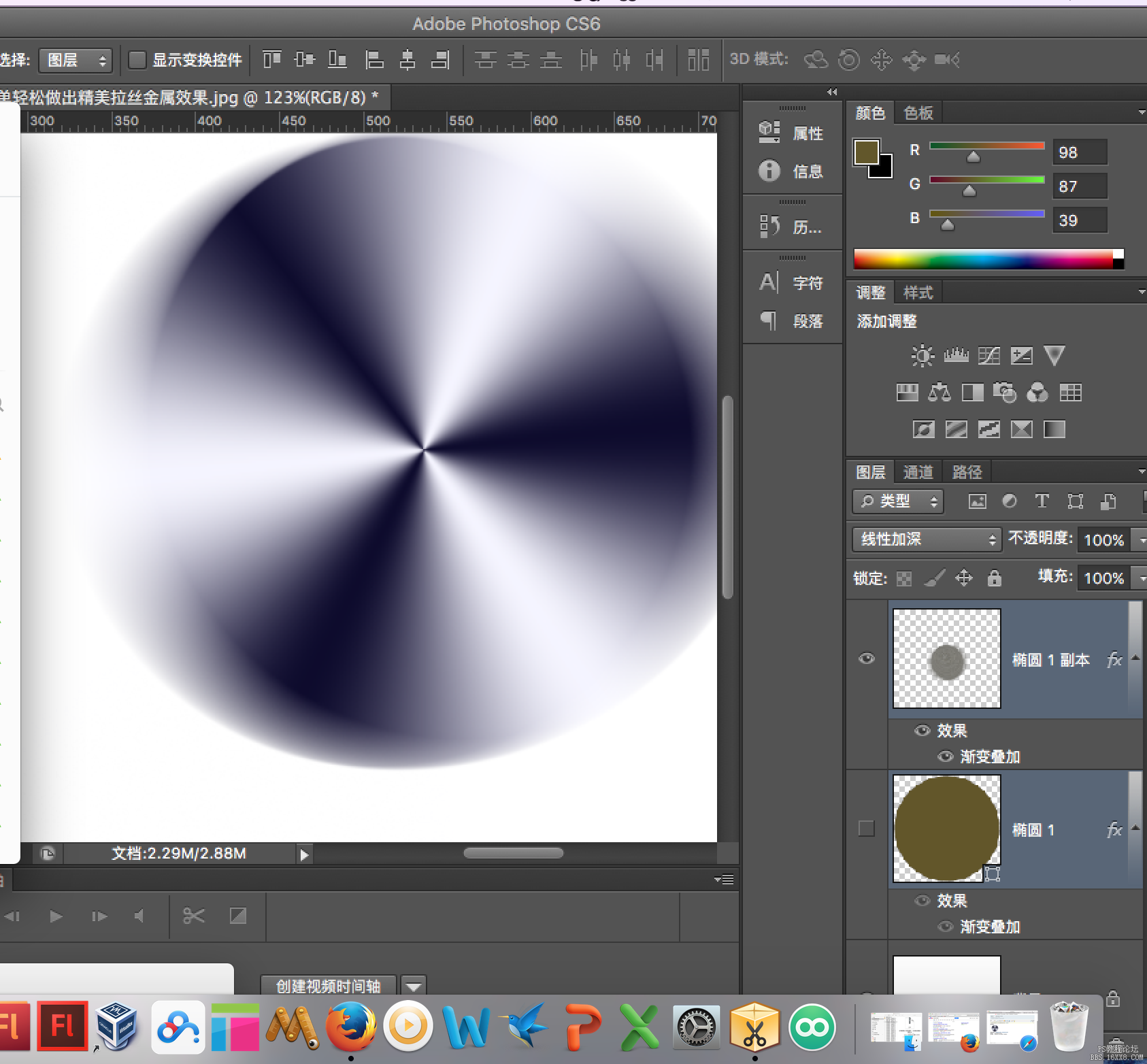Viewport: 1147px width, 1064px height.
Task: Open the Info panel icon
Action: (769, 170)
